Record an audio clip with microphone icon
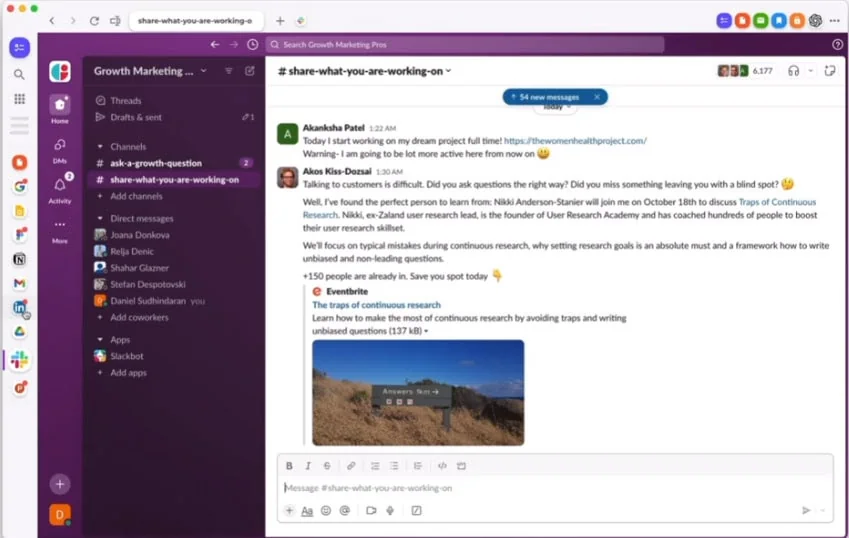Screen dimensions: 849x538 click(x=390, y=510)
